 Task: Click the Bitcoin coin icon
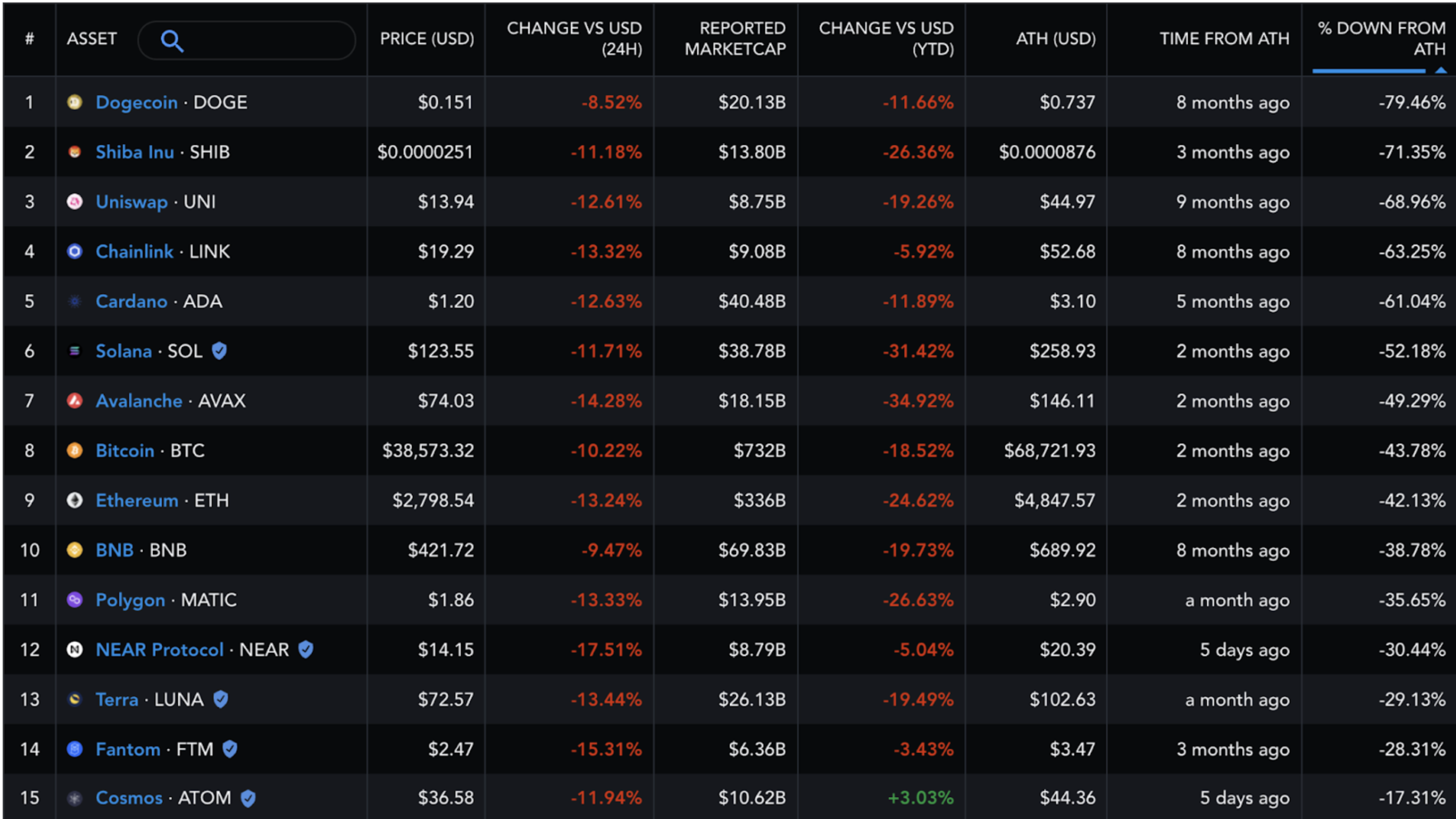pos(74,451)
